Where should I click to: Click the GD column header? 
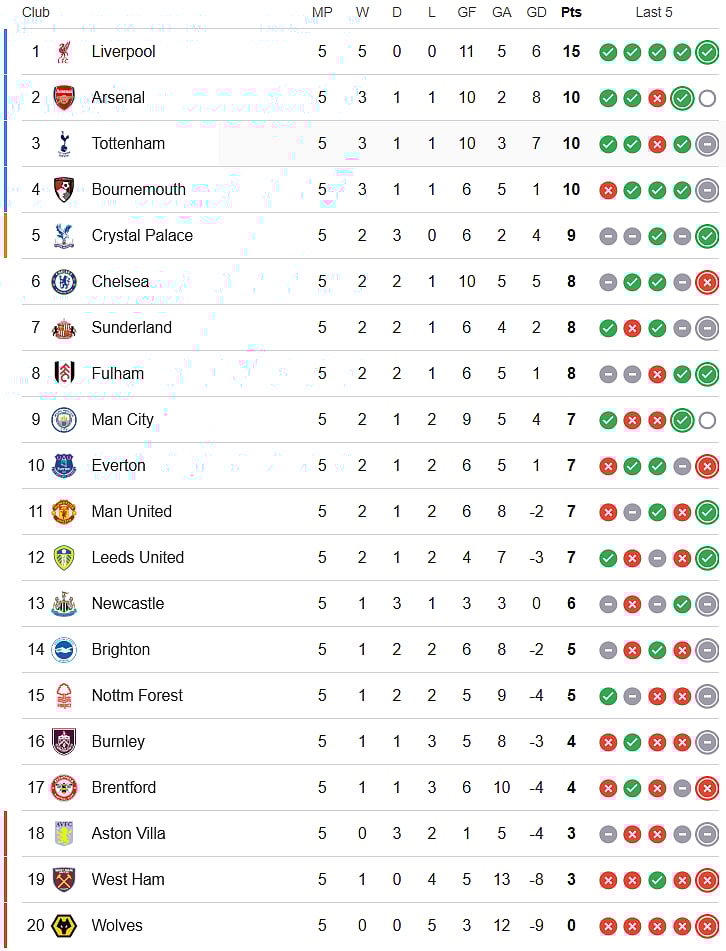pos(536,12)
